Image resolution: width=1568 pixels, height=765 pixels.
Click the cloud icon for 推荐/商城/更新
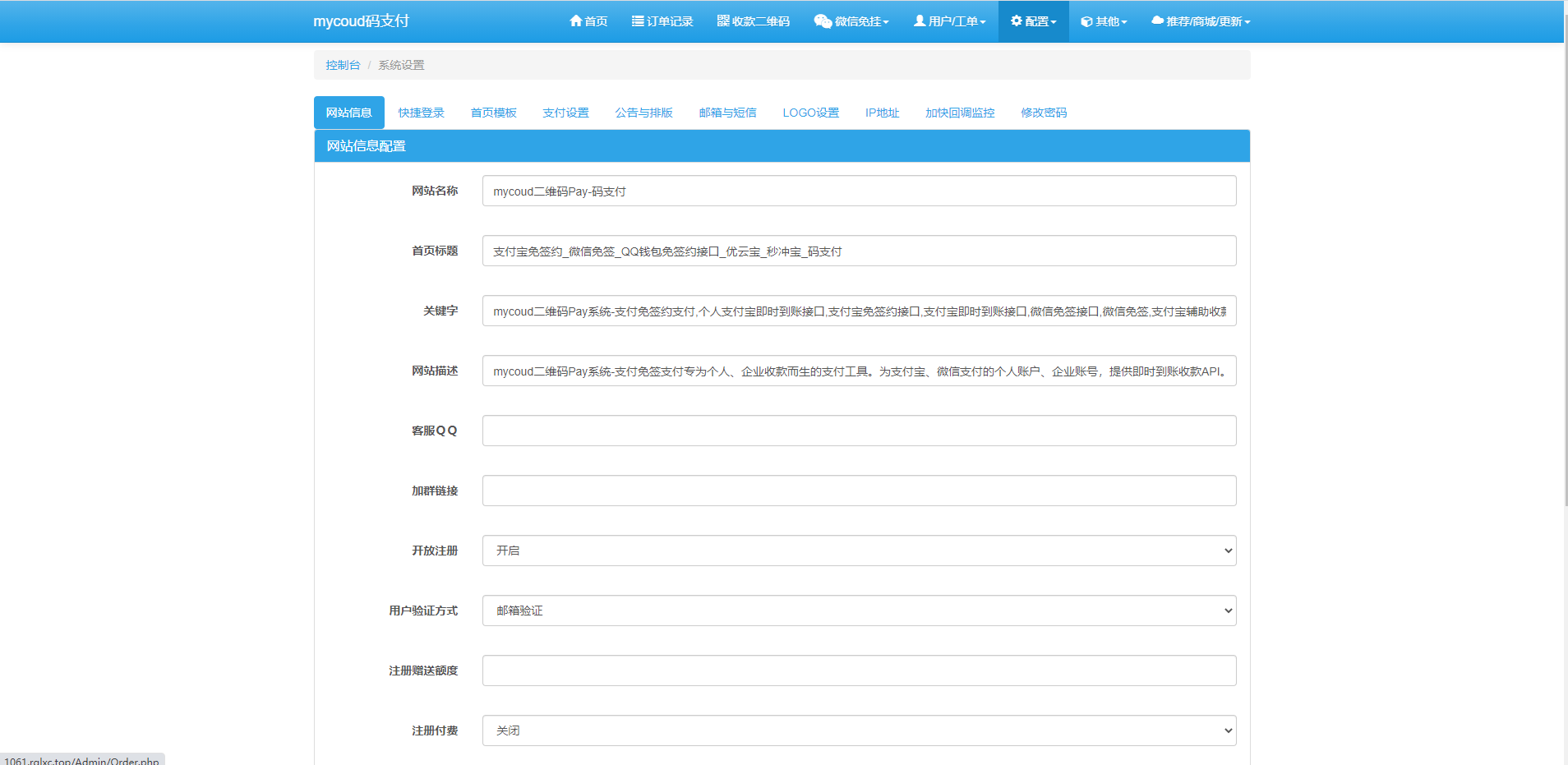pyautogui.click(x=1157, y=21)
